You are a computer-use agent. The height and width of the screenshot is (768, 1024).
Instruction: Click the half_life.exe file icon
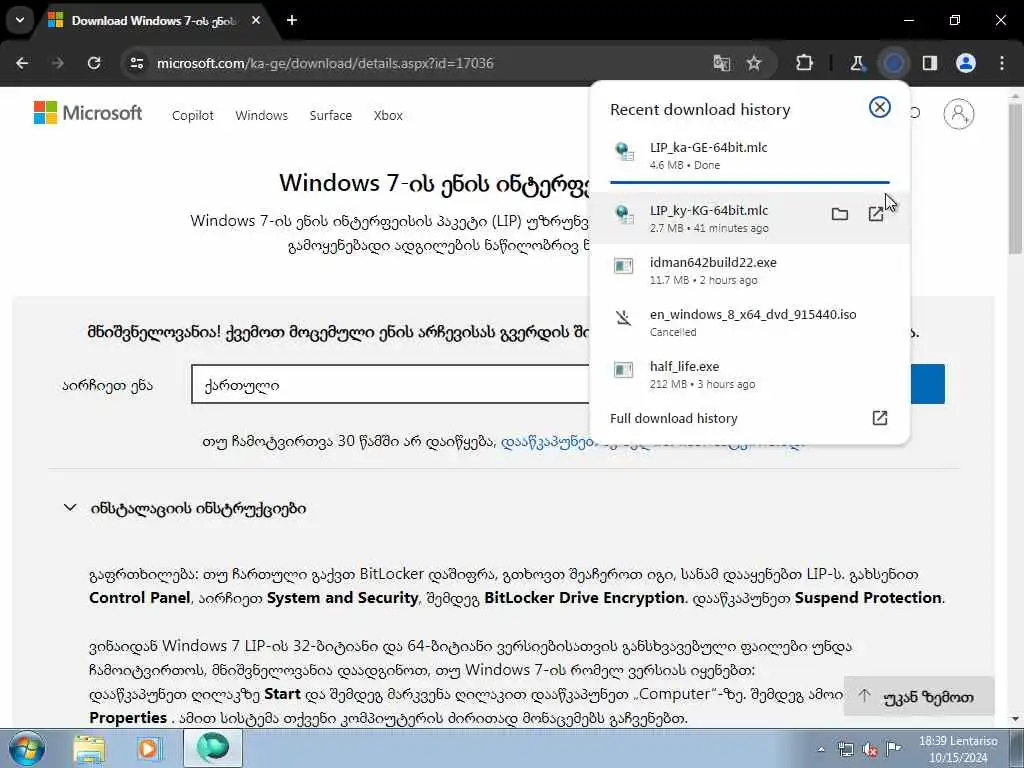624,370
